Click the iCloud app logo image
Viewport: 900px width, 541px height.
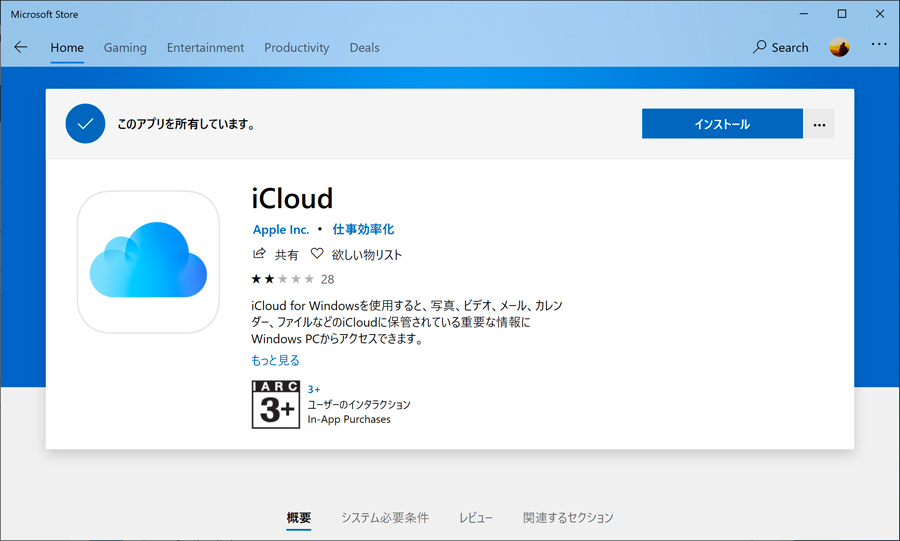[148, 262]
